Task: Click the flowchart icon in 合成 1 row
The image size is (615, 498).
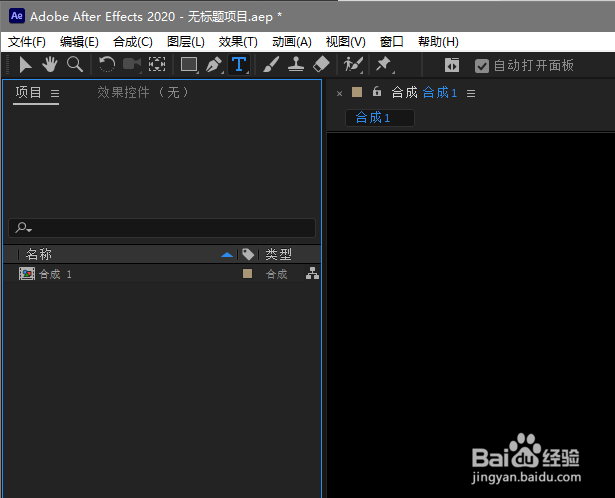Action: click(x=312, y=273)
